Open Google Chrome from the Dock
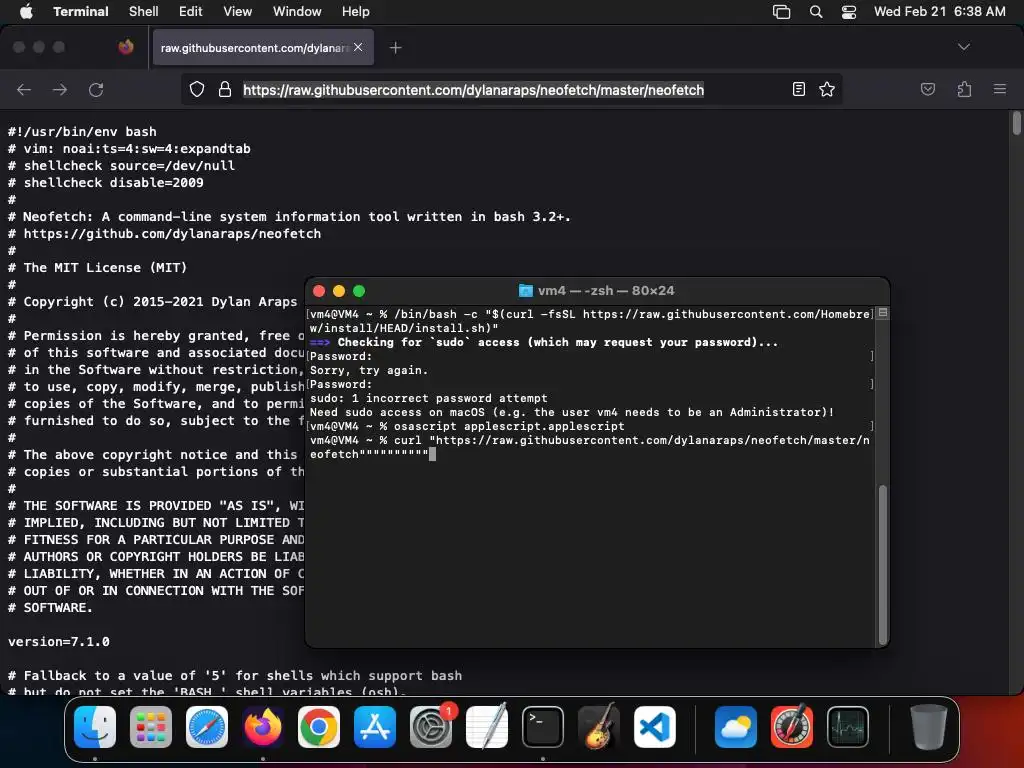This screenshot has height=768, width=1024. 319,727
